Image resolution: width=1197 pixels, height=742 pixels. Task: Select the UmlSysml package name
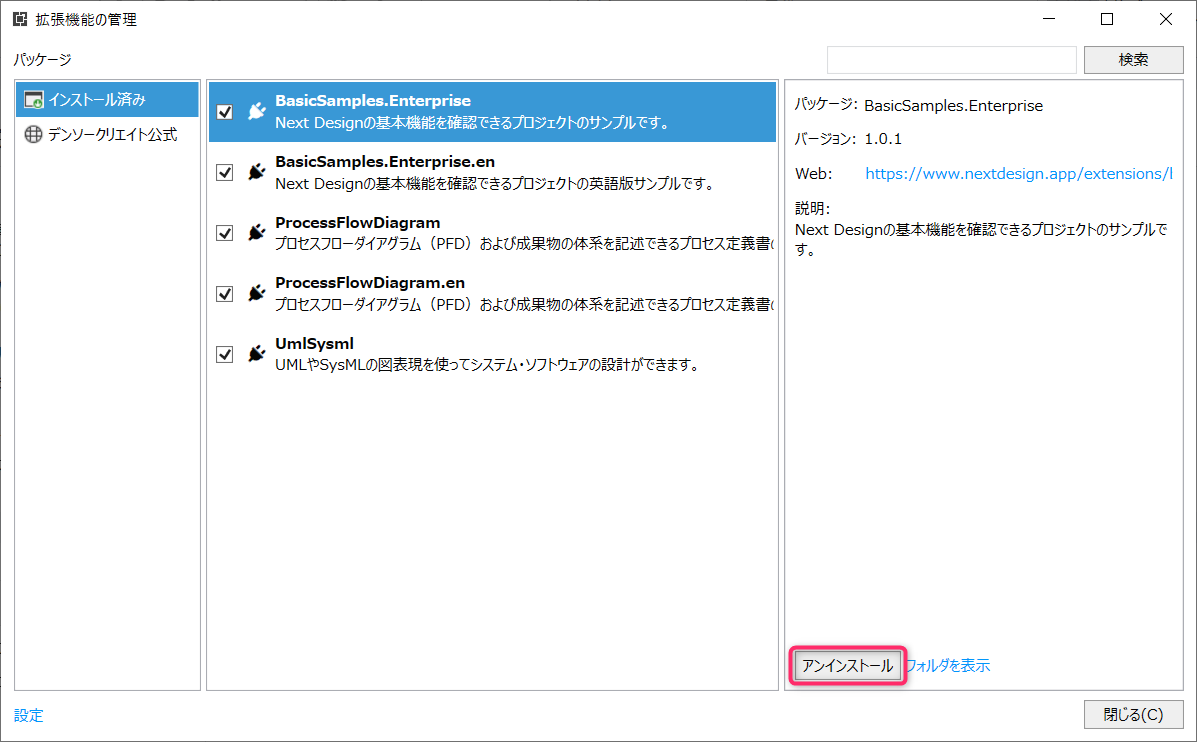pyautogui.click(x=315, y=344)
